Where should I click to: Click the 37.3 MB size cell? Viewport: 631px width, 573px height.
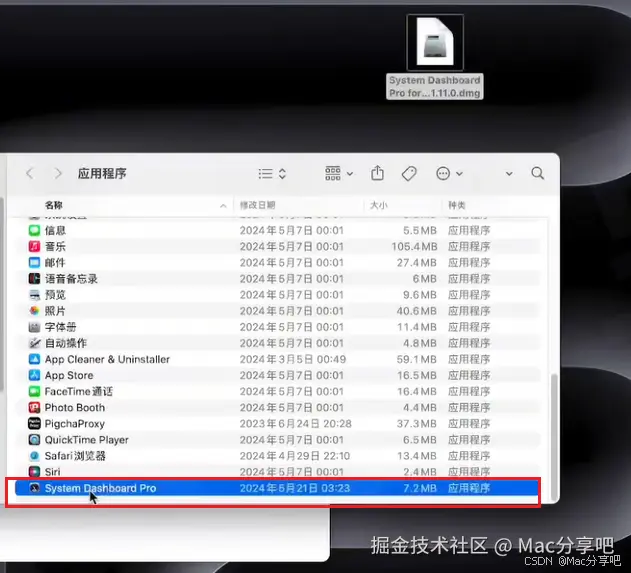point(417,423)
